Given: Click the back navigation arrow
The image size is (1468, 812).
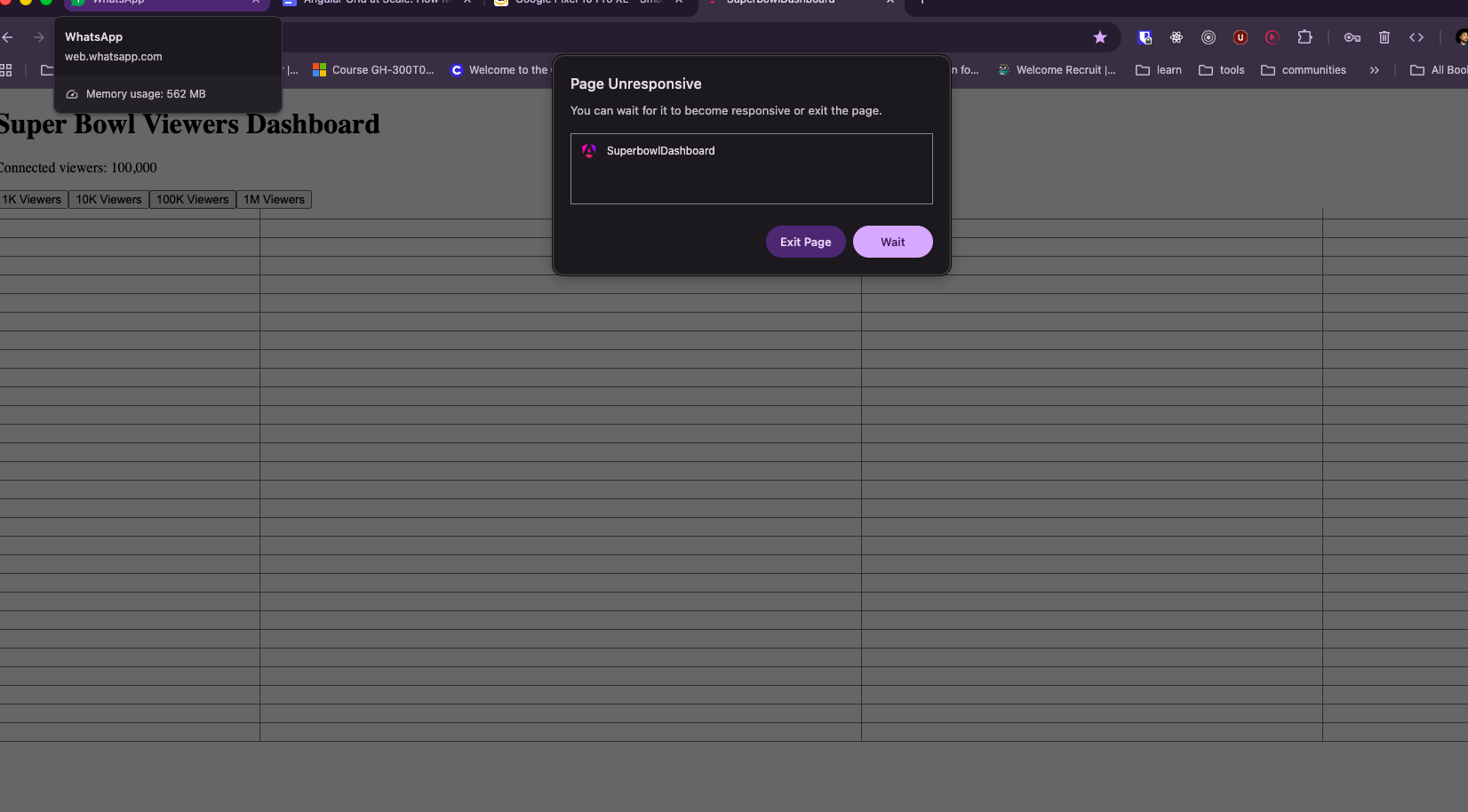Looking at the screenshot, I should pos(7,37).
